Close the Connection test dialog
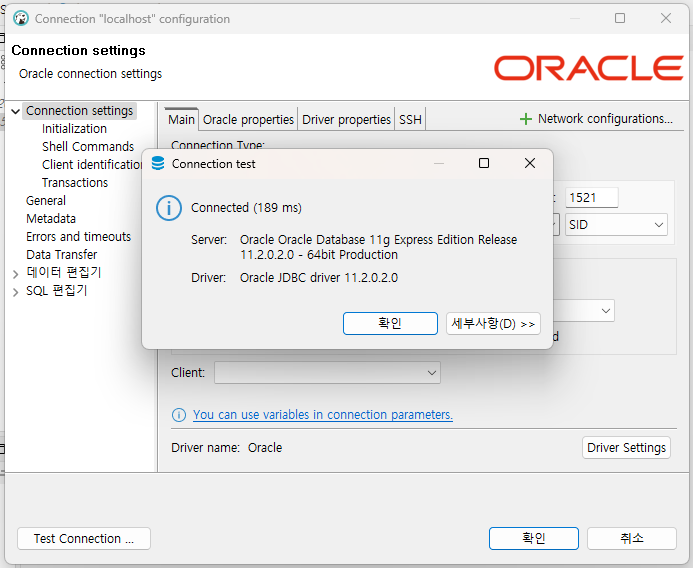The width and height of the screenshot is (693, 568). [530, 163]
